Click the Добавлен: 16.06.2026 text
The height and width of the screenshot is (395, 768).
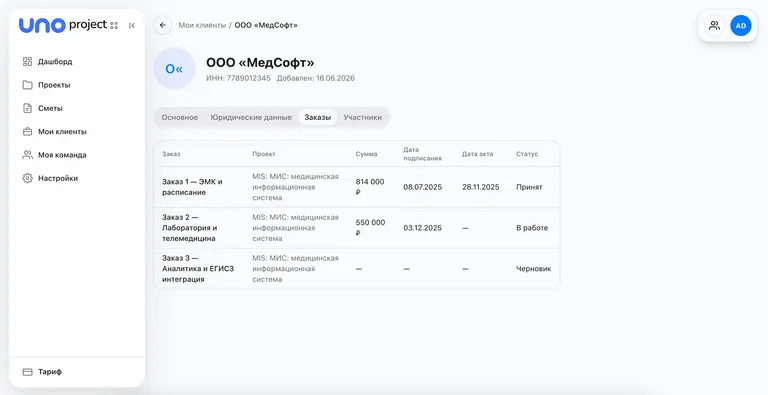pyautogui.click(x=315, y=78)
